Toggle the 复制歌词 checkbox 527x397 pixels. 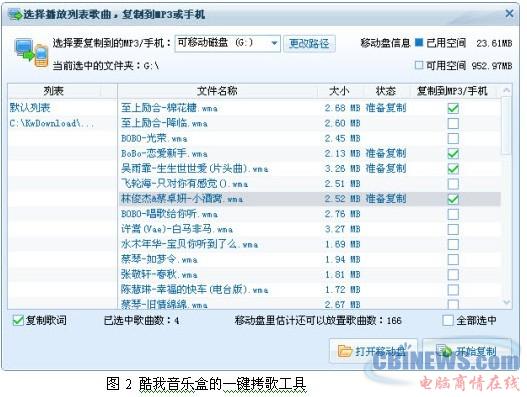[x=17, y=320]
